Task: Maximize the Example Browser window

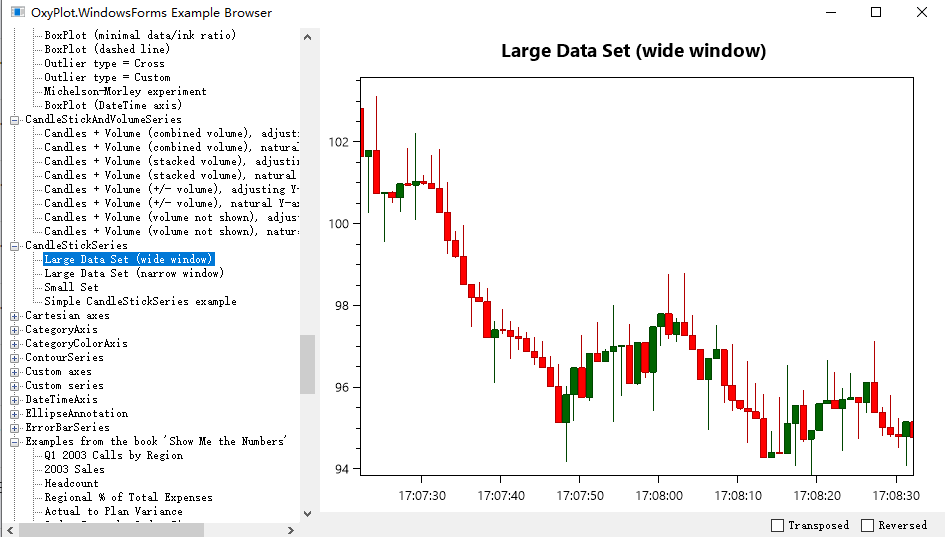Action: [876, 12]
